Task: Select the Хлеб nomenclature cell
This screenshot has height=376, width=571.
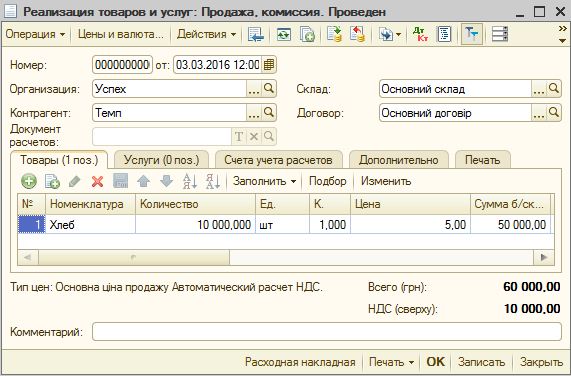Action: pyautogui.click(x=90, y=224)
